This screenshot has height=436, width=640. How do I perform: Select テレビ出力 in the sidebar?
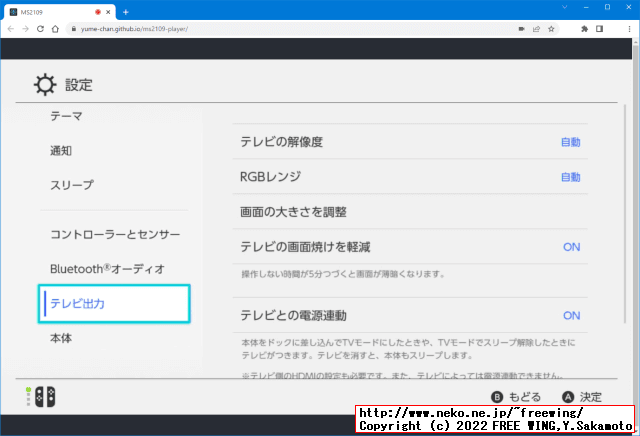pos(114,304)
